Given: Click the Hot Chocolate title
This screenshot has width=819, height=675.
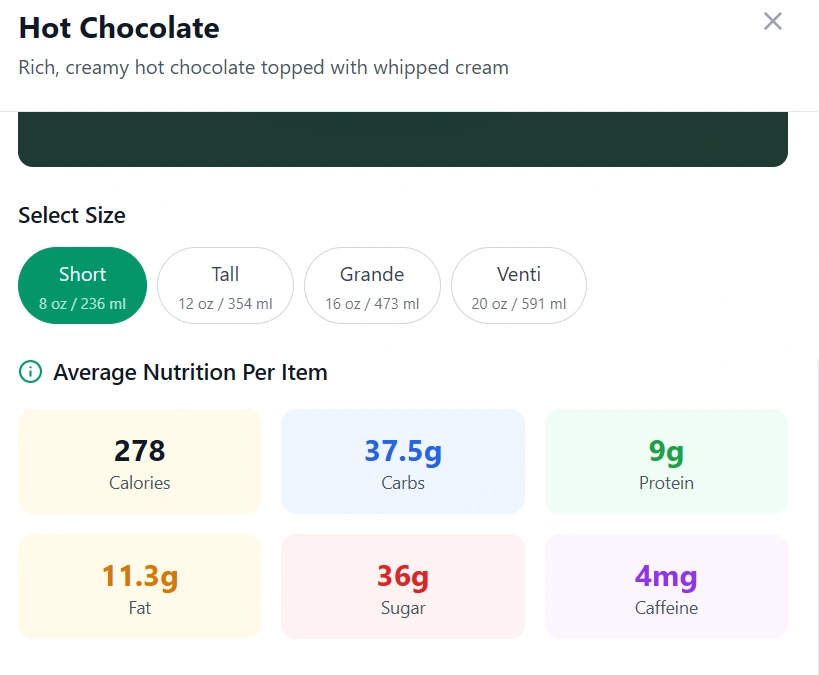Looking at the screenshot, I should tap(118, 28).
